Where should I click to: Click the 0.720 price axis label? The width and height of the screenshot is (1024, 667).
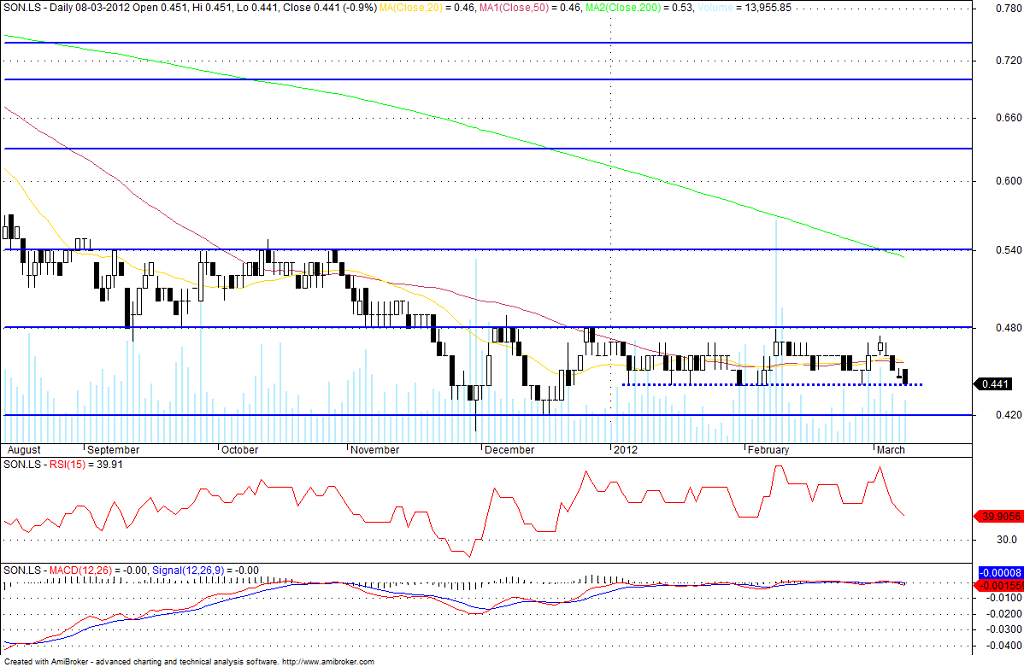point(1009,60)
